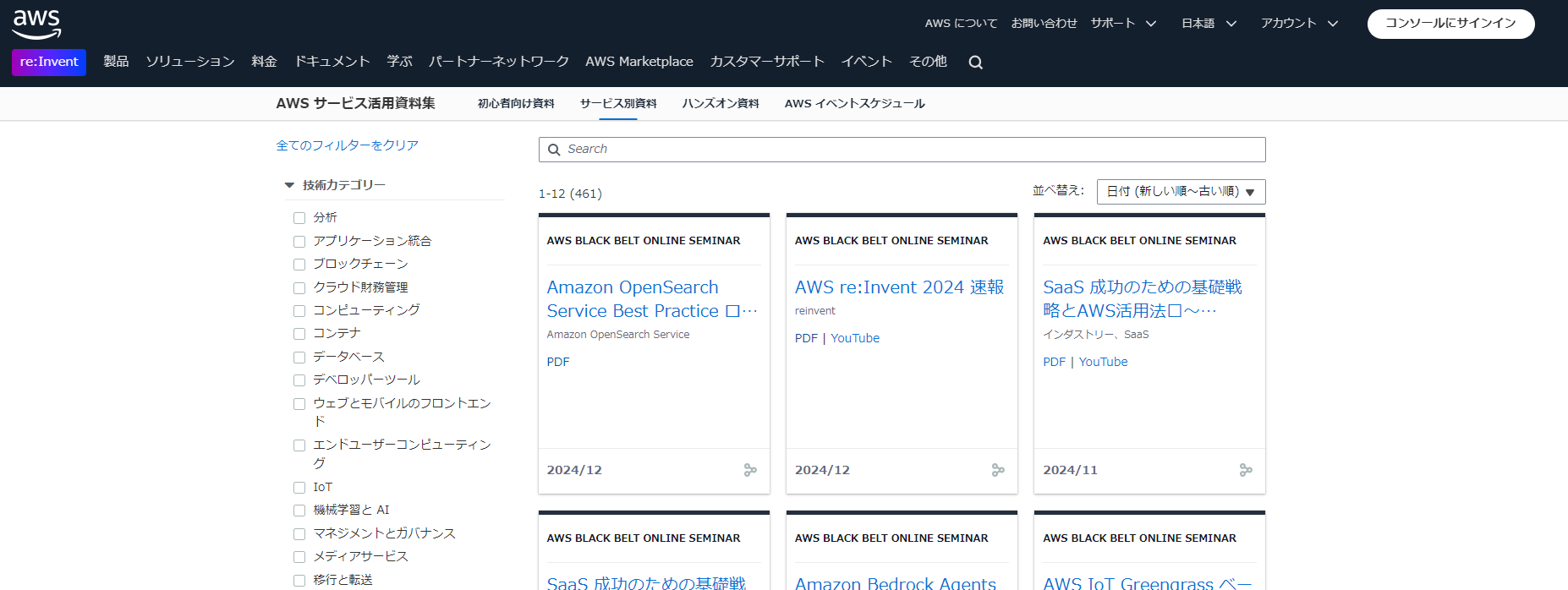Focus the Search input field
Image resolution: width=1568 pixels, height=590 pixels.
coord(902,150)
